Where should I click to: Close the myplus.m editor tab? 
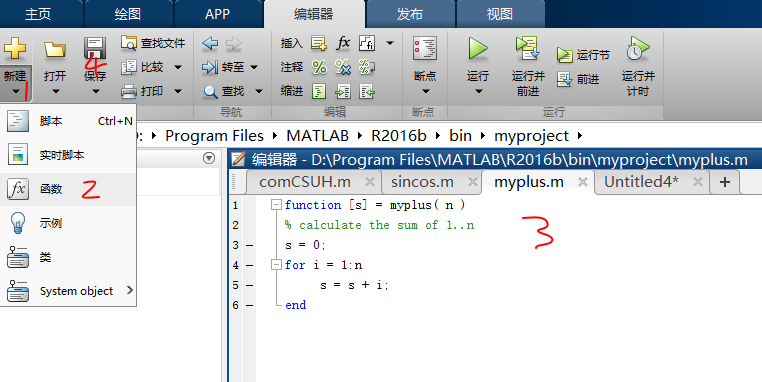click(583, 182)
